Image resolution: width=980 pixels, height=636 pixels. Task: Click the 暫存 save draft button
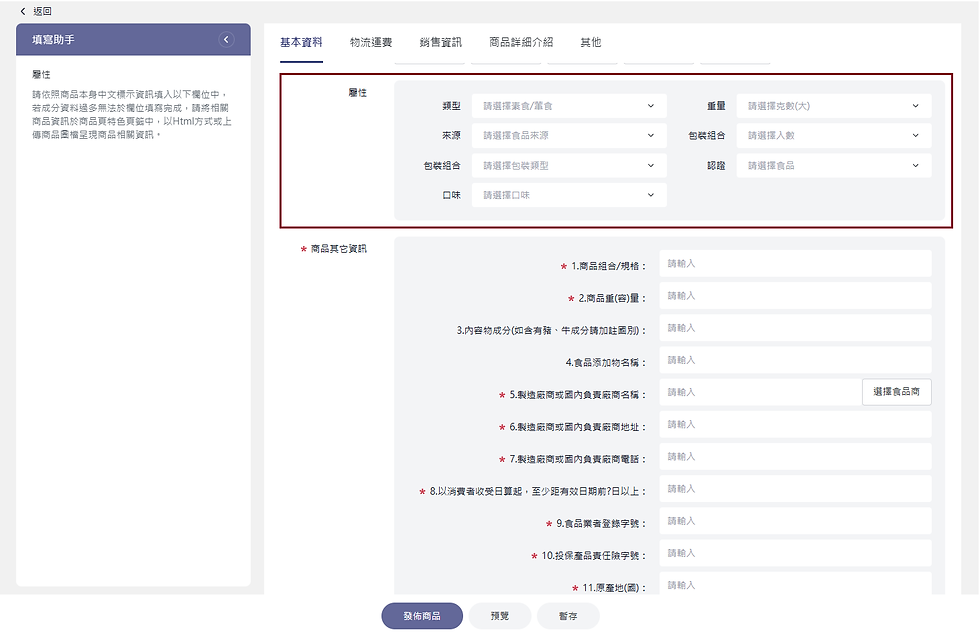(568, 616)
